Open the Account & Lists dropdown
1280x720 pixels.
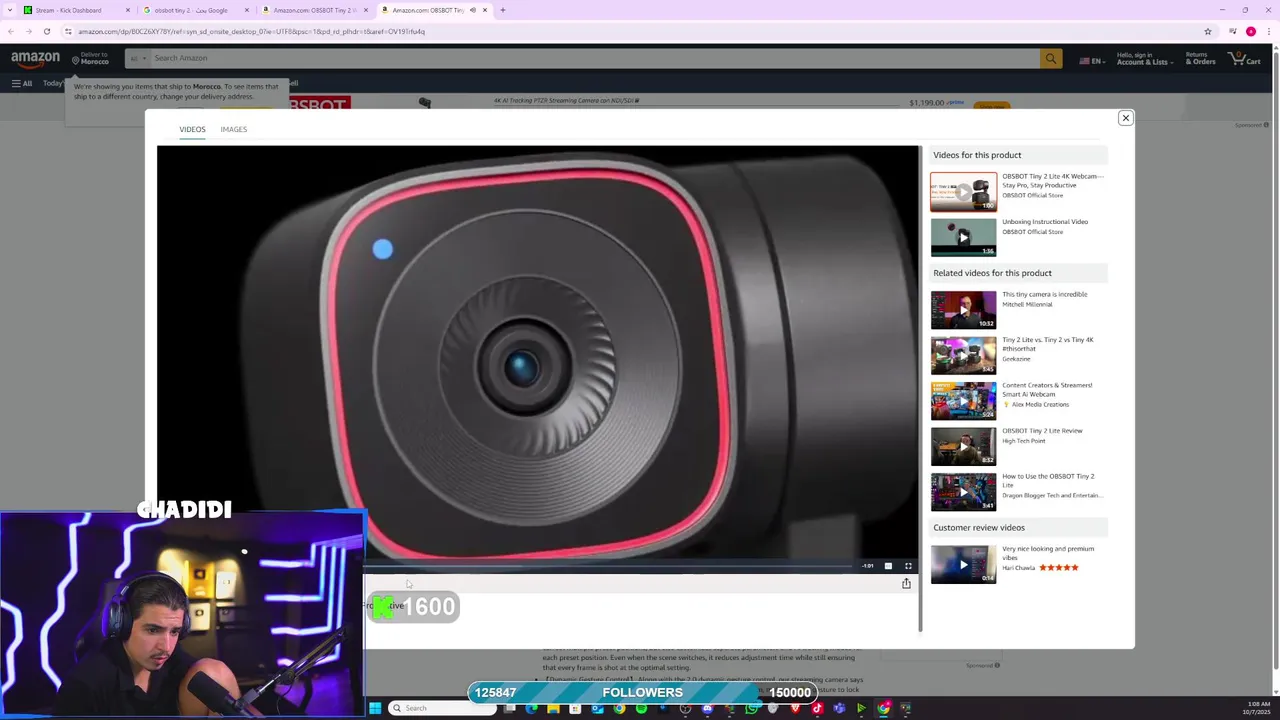pyautogui.click(x=1144, y=59)
